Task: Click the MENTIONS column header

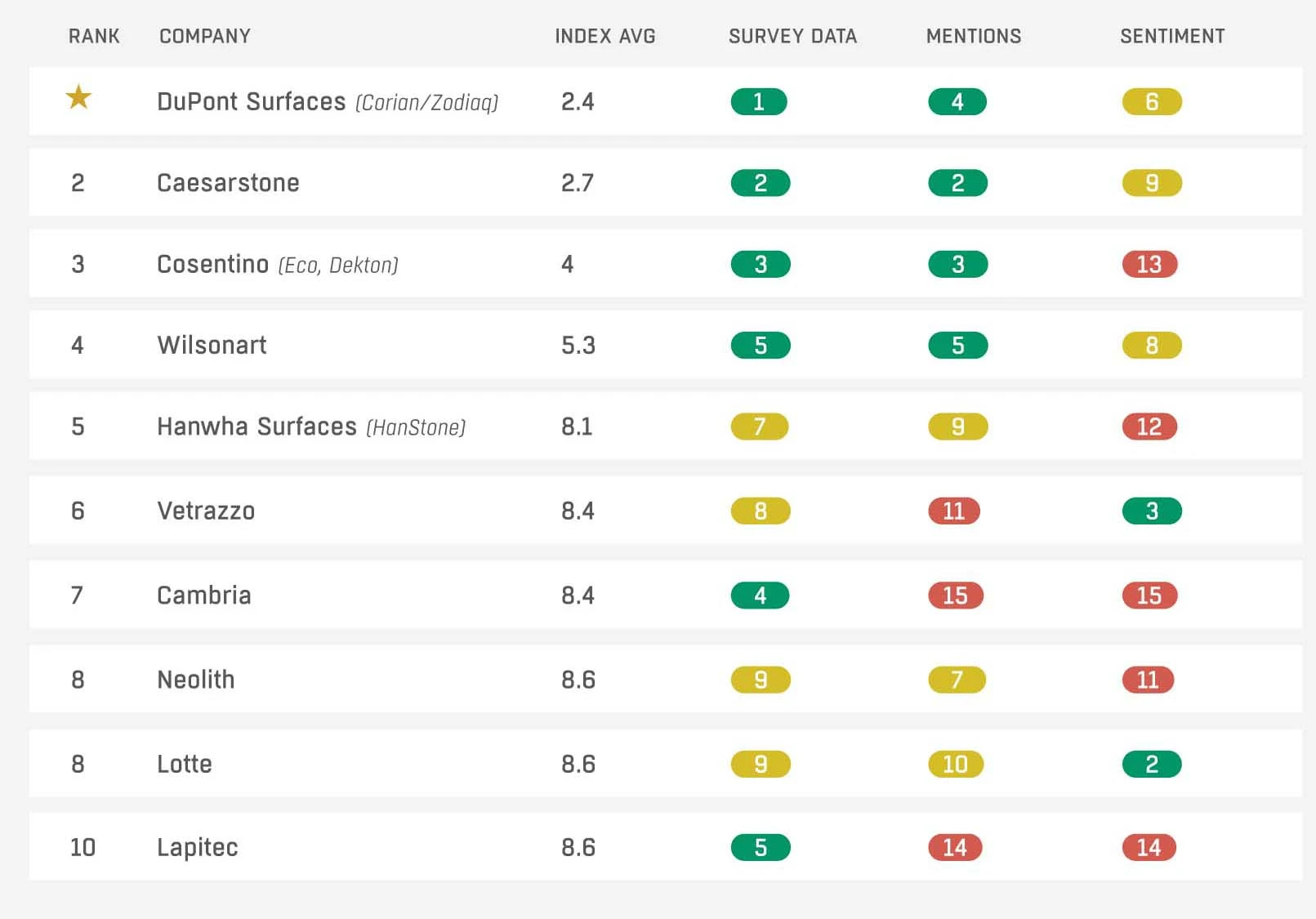Action: pyautogui.click(x=974, y=36)
